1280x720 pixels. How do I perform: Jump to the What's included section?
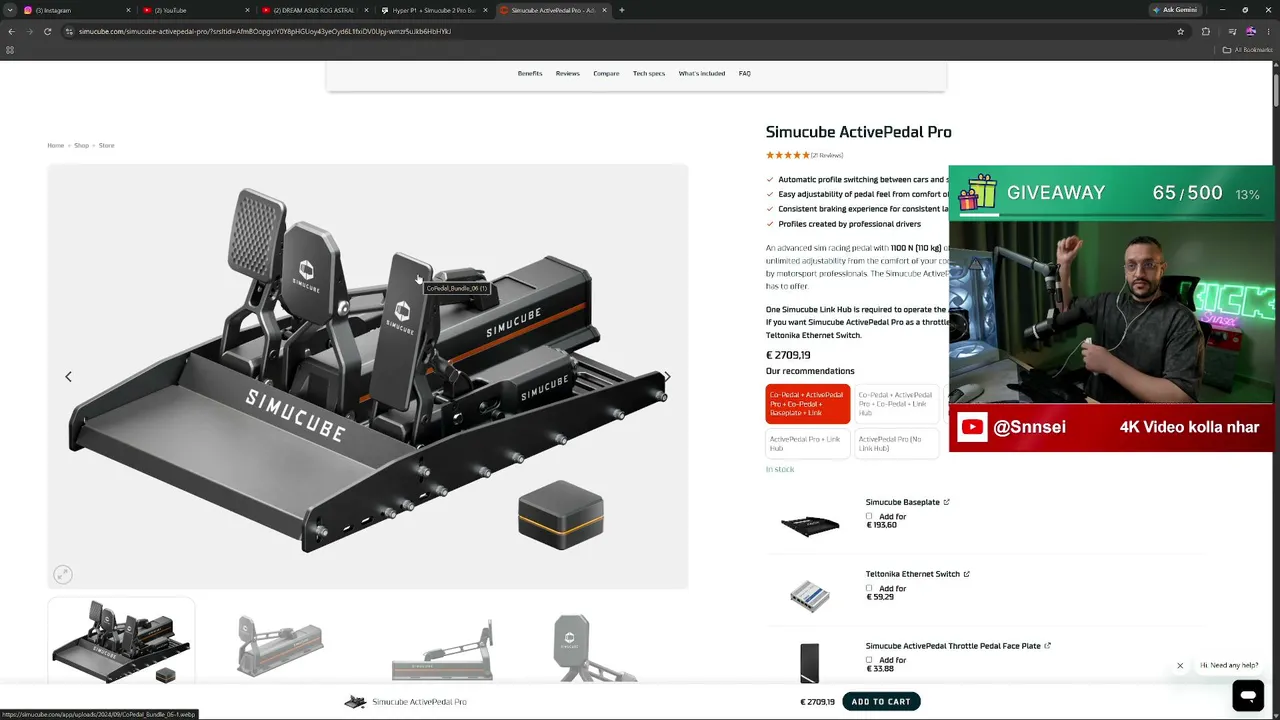tap(702, 73)
